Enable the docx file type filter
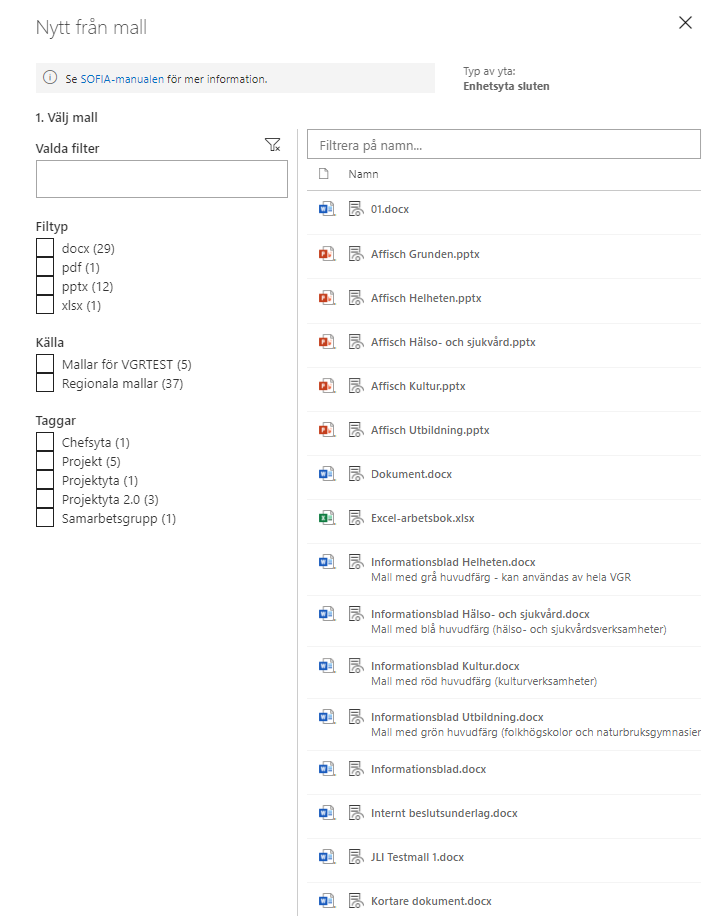Screen dimensions: 718x916 45,248
